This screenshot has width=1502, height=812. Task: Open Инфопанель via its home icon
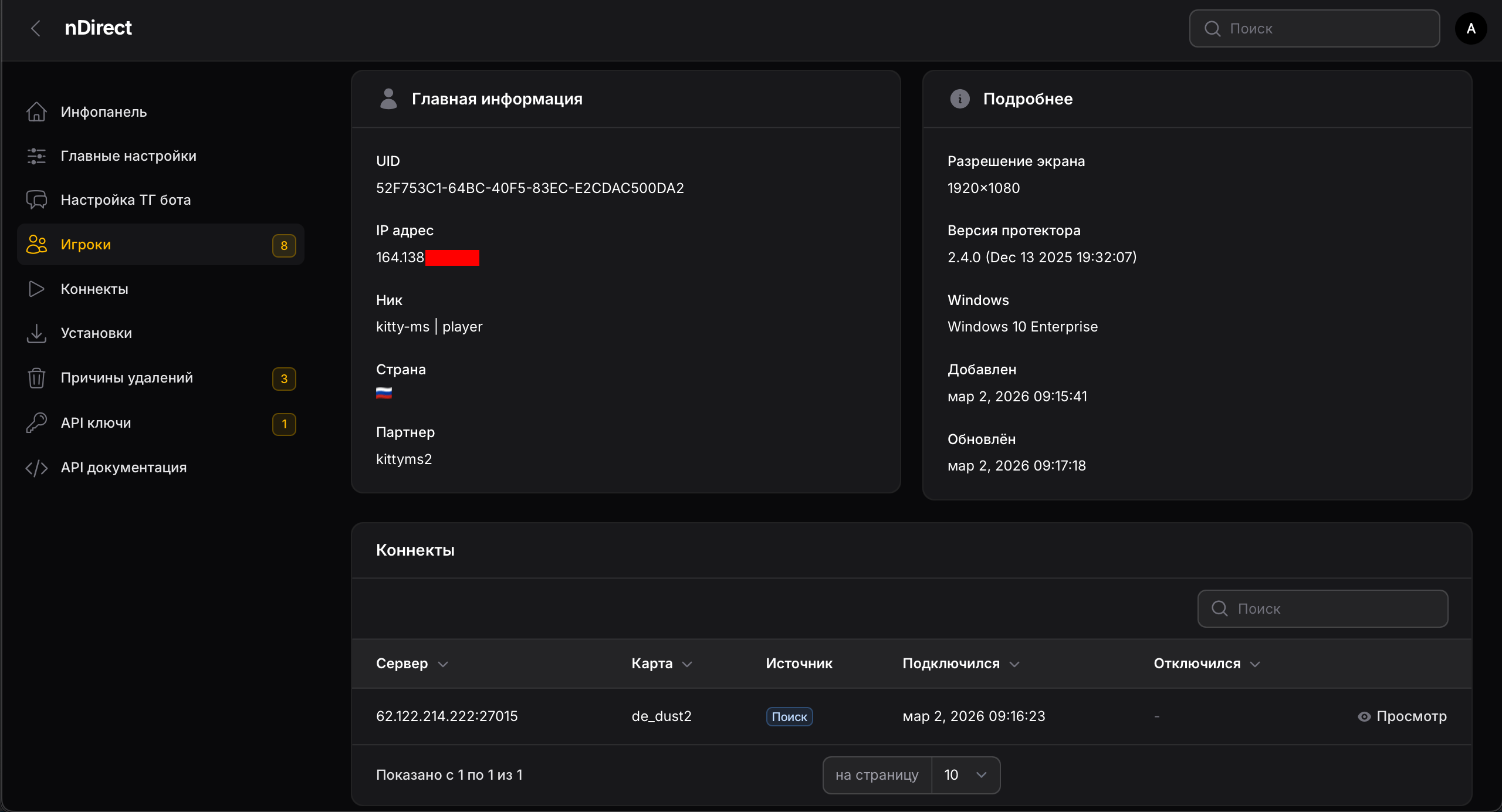[x=36, y=111]
